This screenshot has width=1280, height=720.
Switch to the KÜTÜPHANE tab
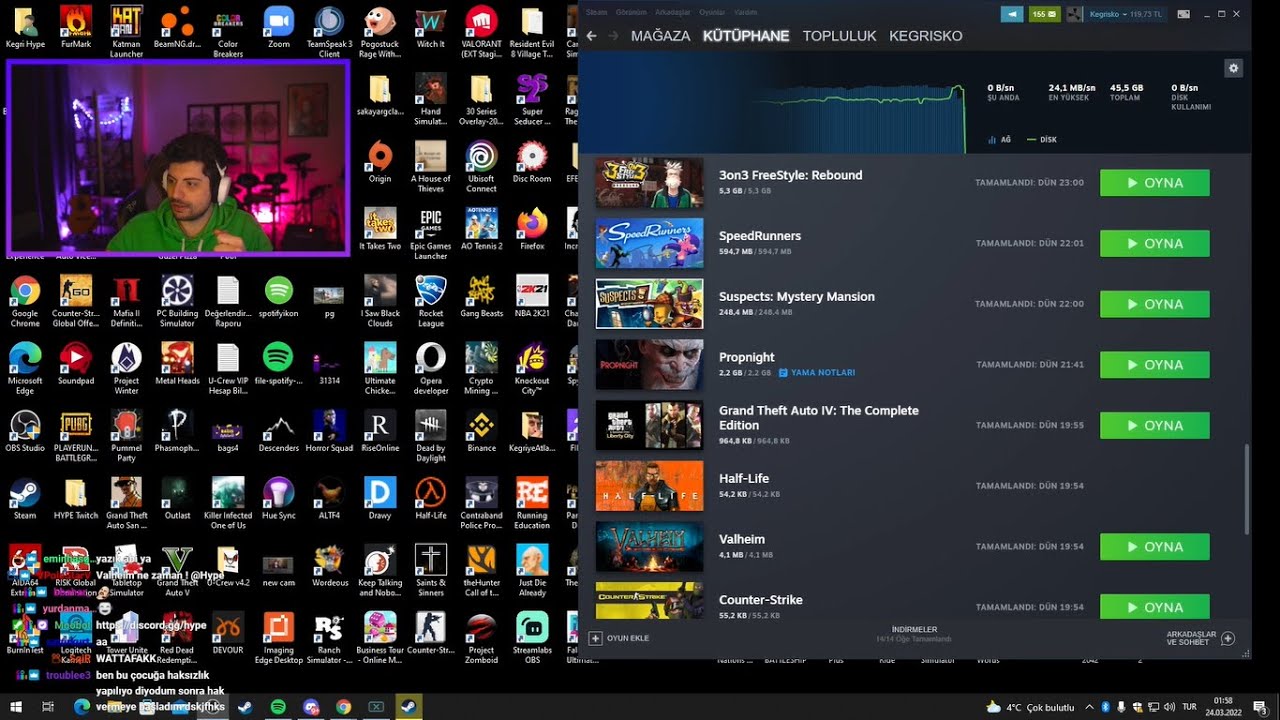(746, 36)
